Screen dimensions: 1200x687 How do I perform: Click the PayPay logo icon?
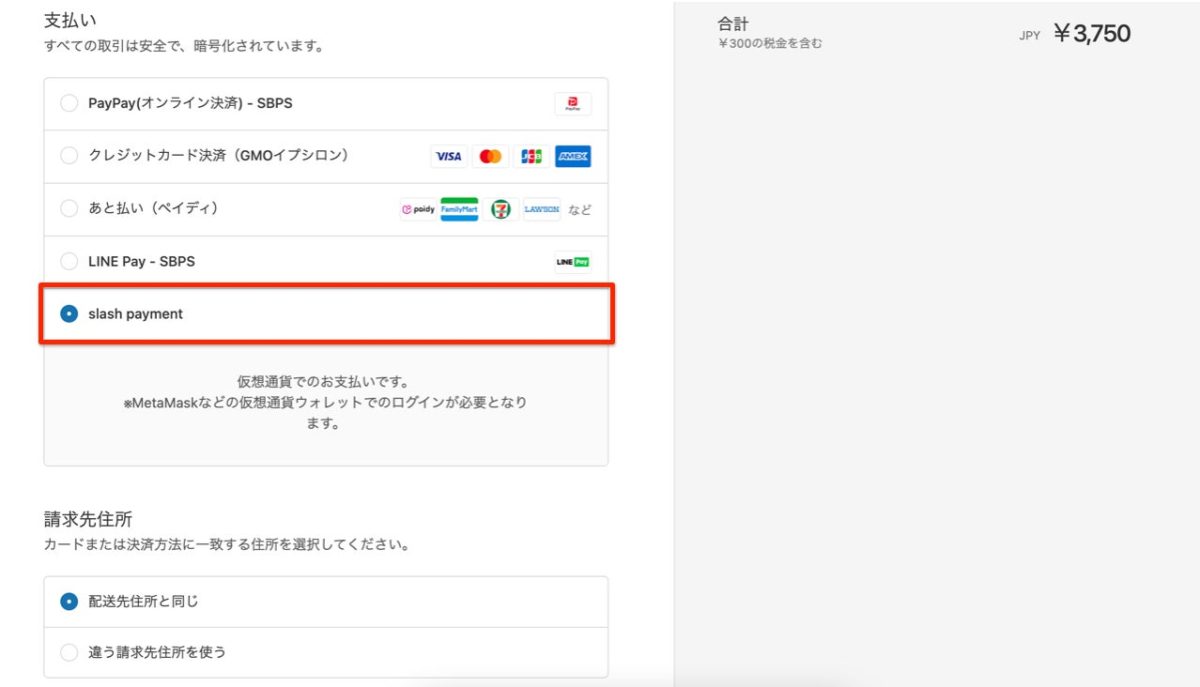click(573, 104)
